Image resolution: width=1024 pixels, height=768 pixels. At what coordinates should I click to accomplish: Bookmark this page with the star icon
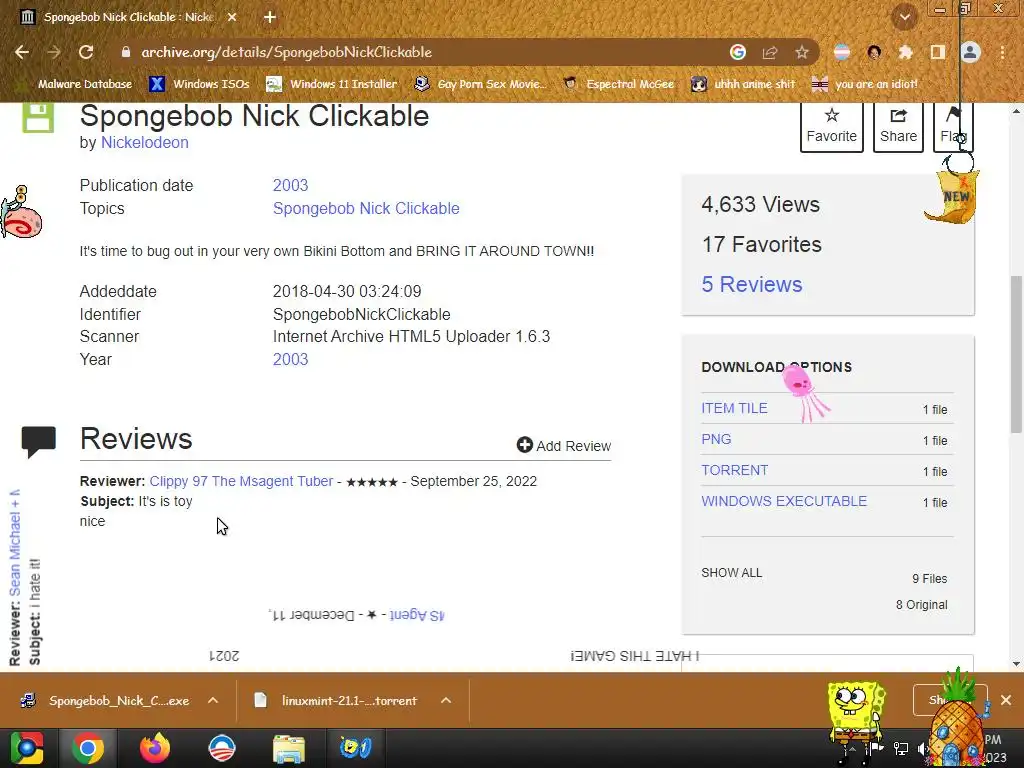point(802,52)
